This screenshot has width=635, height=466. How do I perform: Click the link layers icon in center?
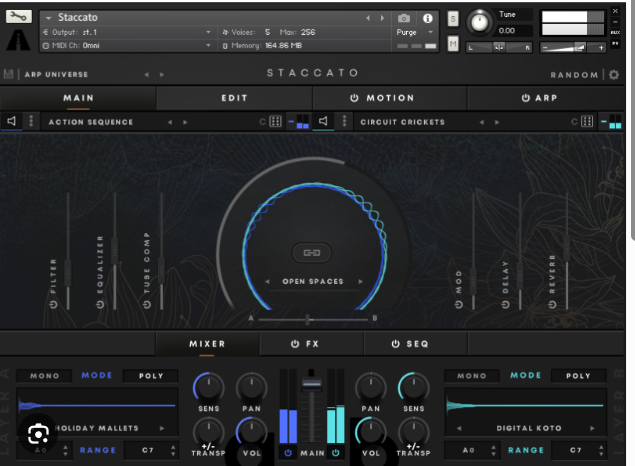click(312, 253)
